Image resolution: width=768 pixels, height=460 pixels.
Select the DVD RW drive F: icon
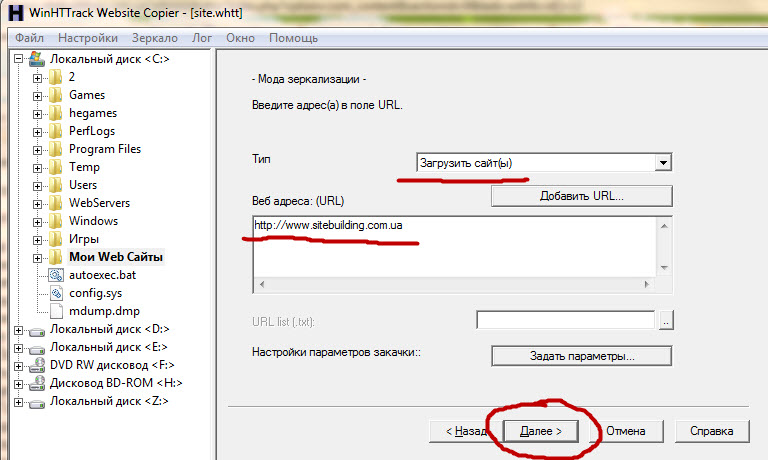point(38,365)
